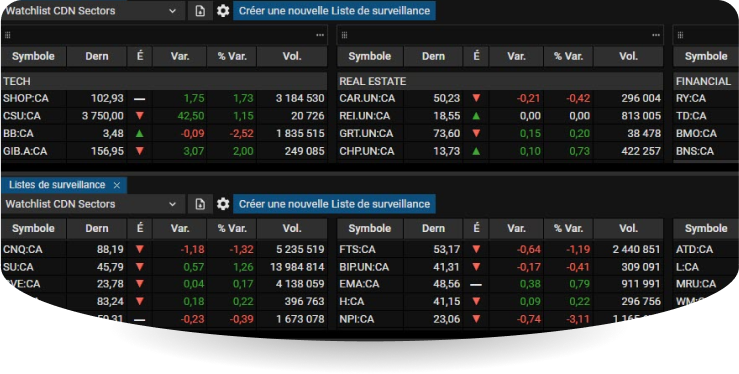Open settings gear in lower watchlist toolbar
This screenshot has height=374, width=739.
click(x=222, y=204)
